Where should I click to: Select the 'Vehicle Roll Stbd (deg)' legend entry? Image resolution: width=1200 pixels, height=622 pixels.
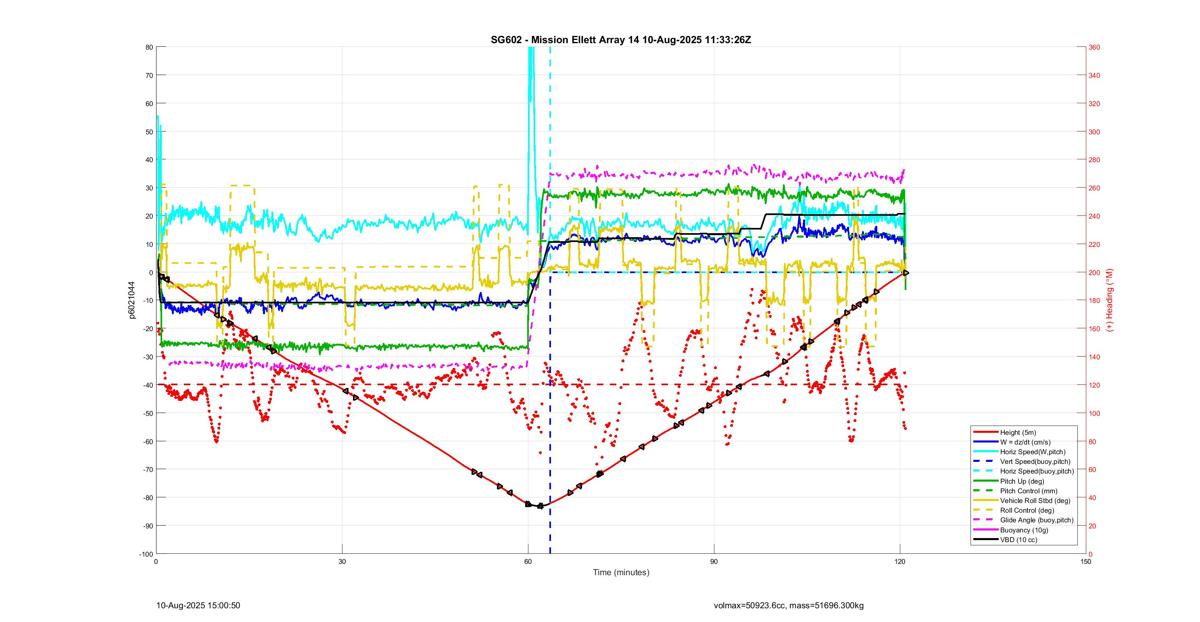tap(1037, 500)
